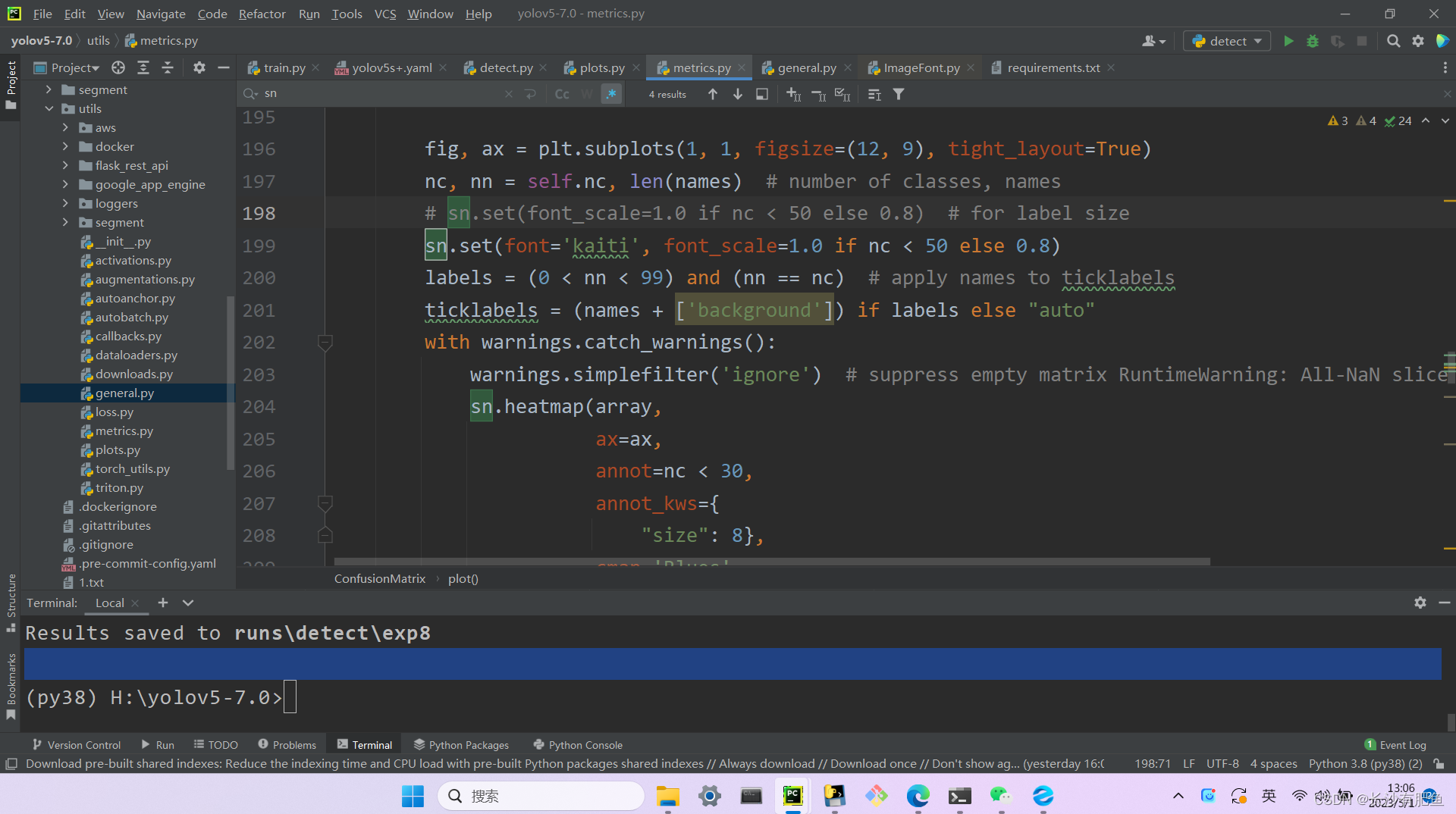Image resolution: width=1456 pixels, height=814 pixels.
Task: Open the Project view selector dropdown
Action: pyautogui.click(x=67, y=67)
